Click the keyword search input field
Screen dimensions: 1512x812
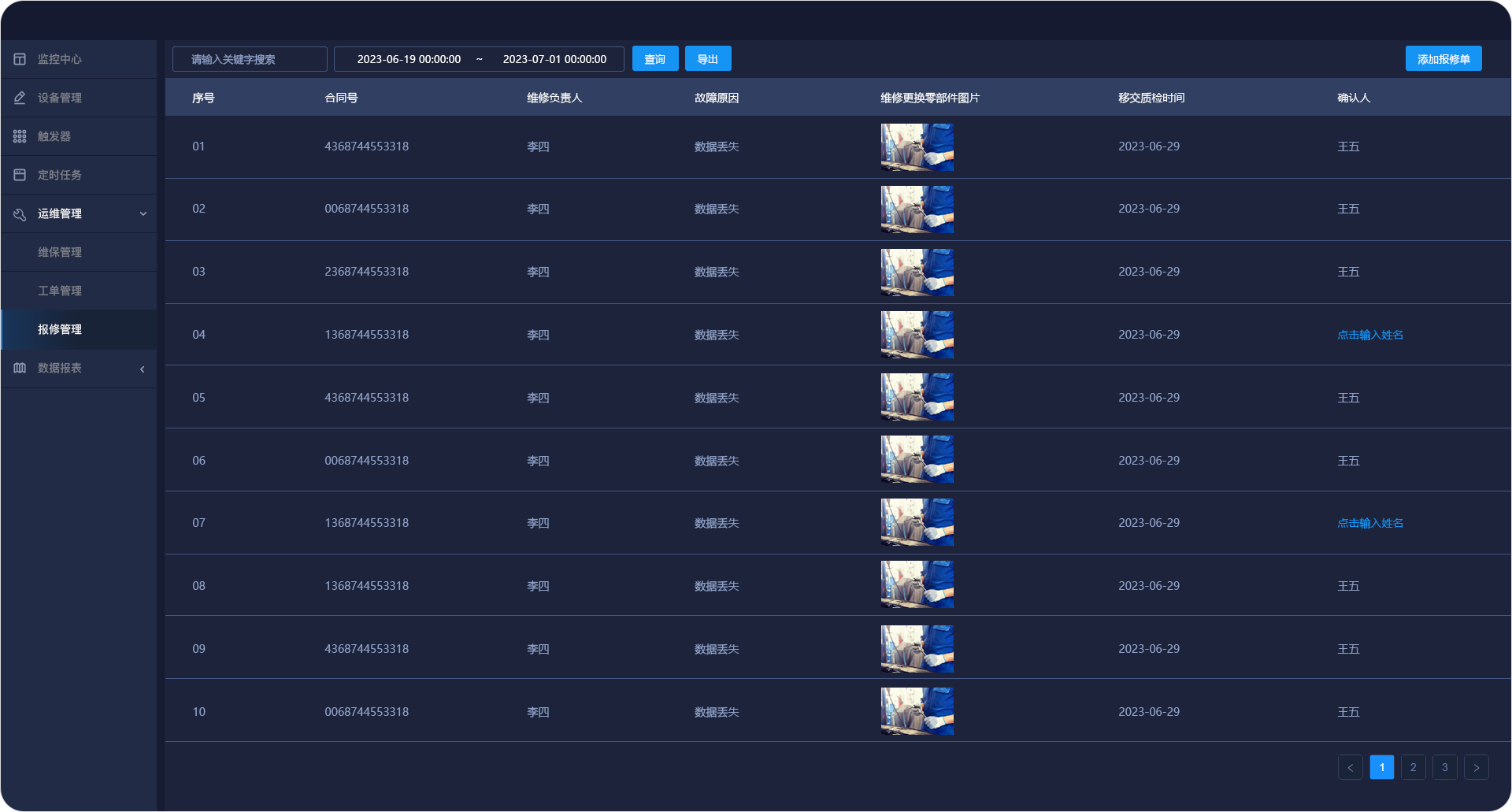point(250,59)
